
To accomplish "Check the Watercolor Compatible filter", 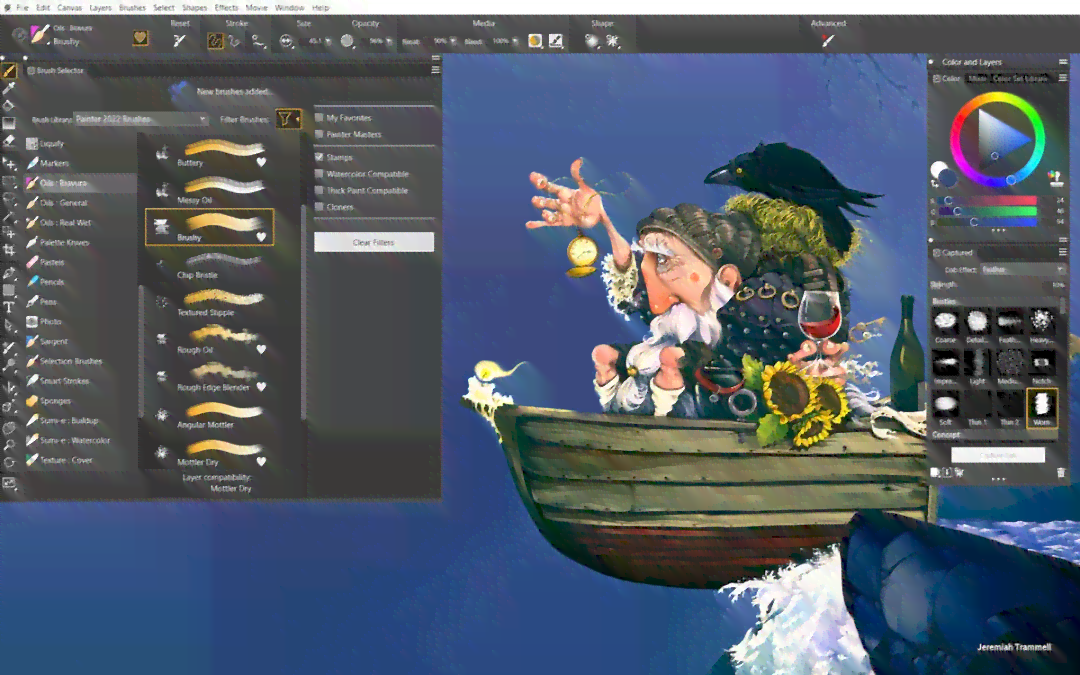I will [319, 174].
